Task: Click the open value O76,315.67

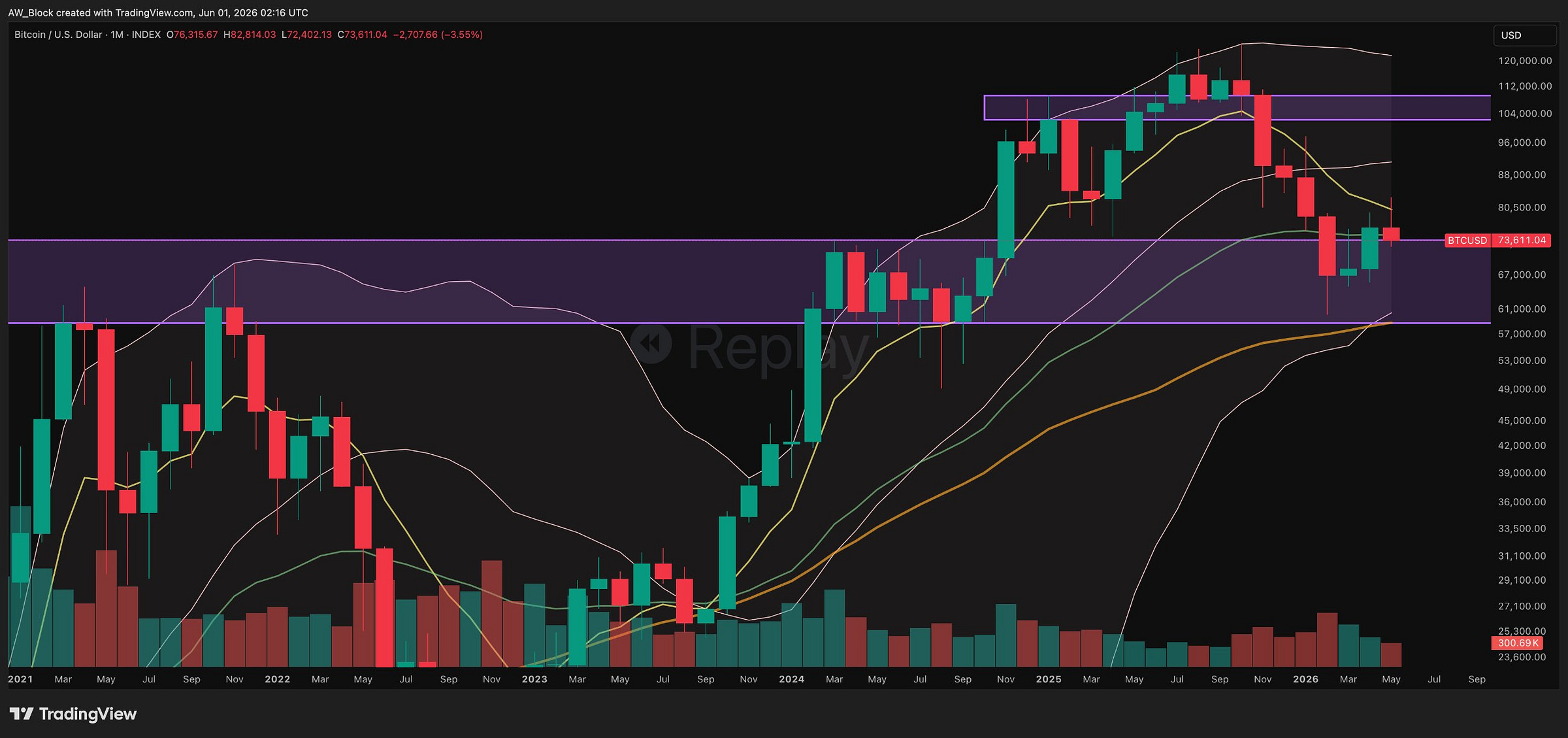Action: tap(192, 35)
